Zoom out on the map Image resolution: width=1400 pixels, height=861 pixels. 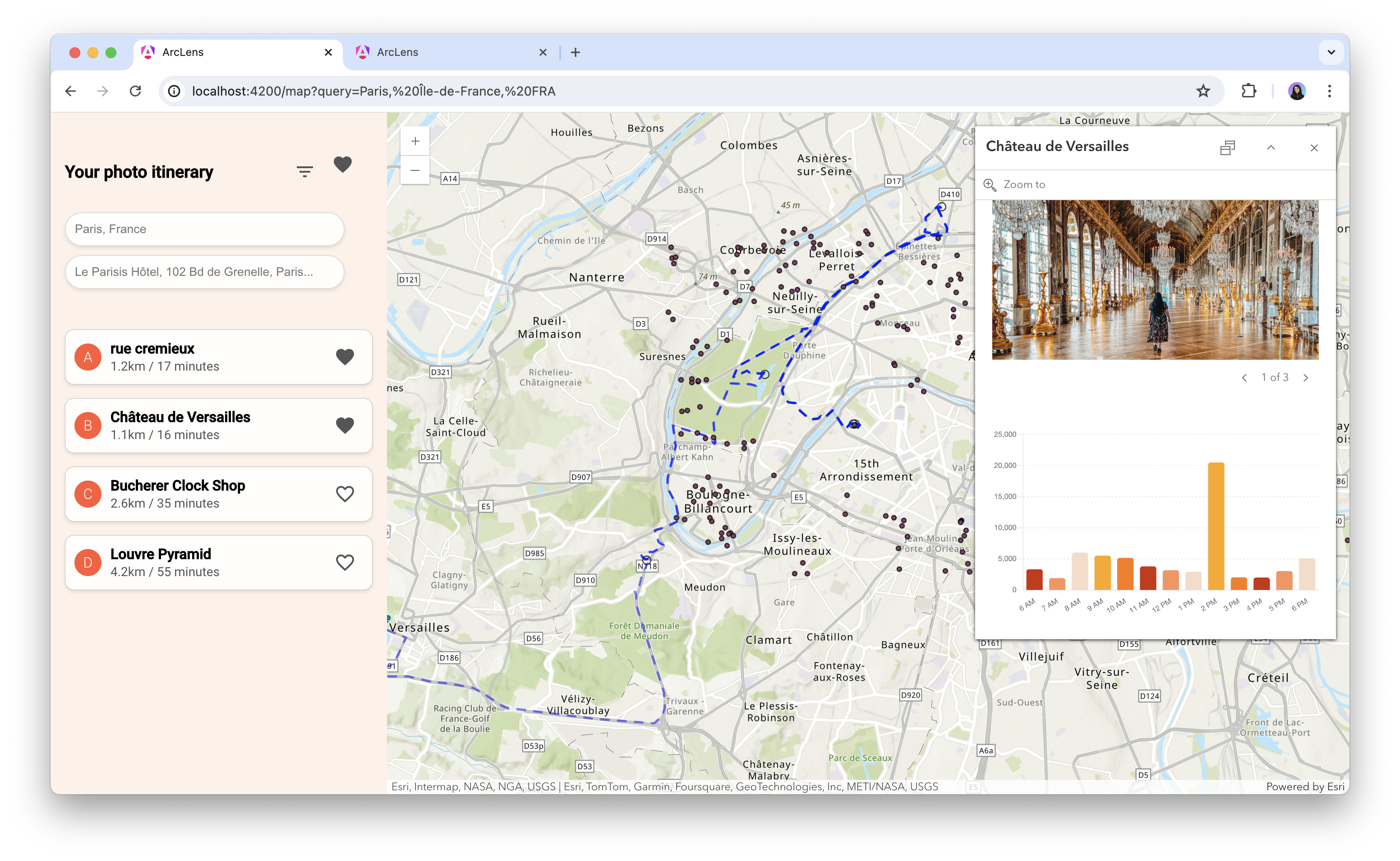click(415, 170)
